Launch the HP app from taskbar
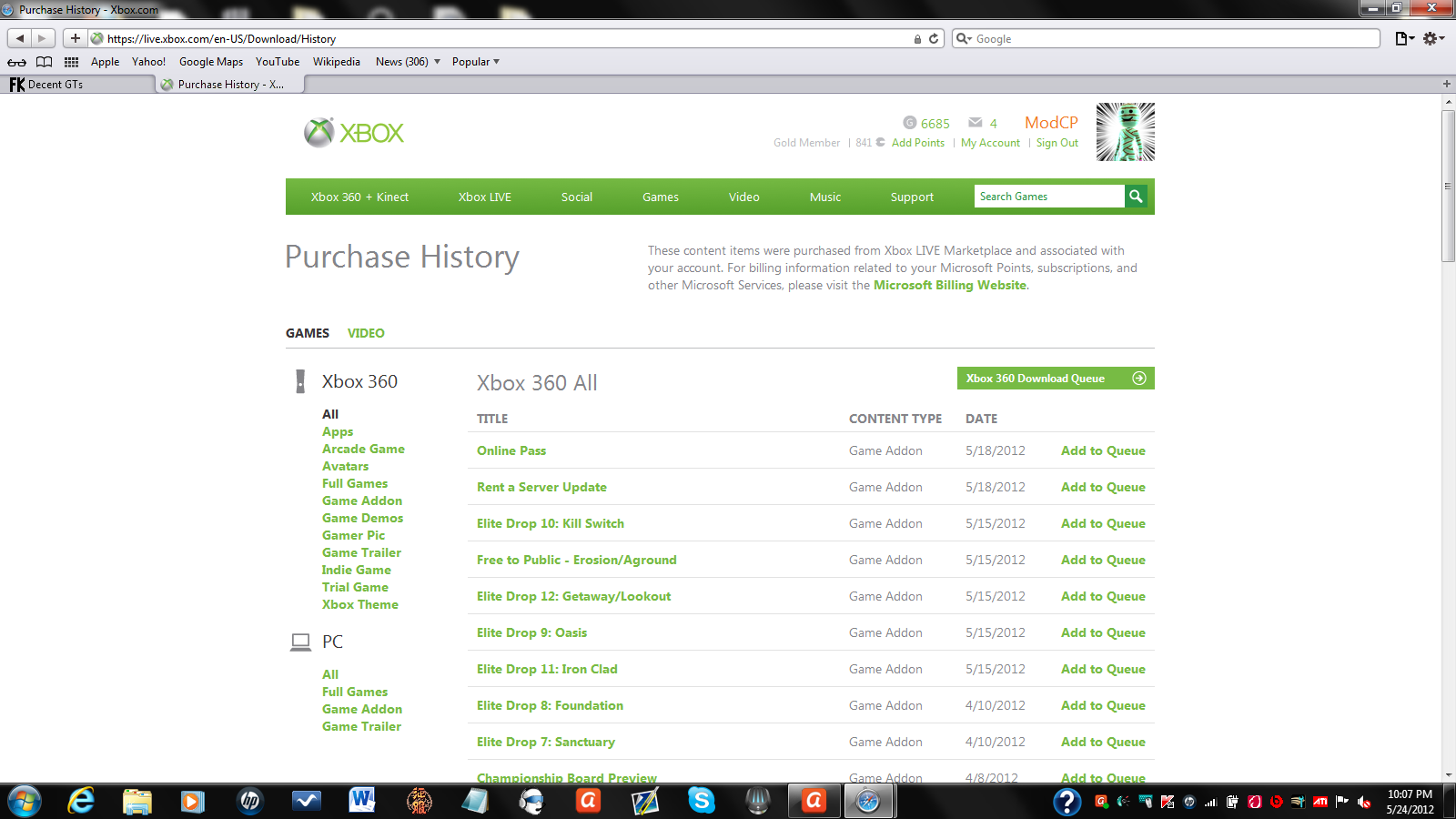This screenshot has height=819, width=1456. pos(249,801)
